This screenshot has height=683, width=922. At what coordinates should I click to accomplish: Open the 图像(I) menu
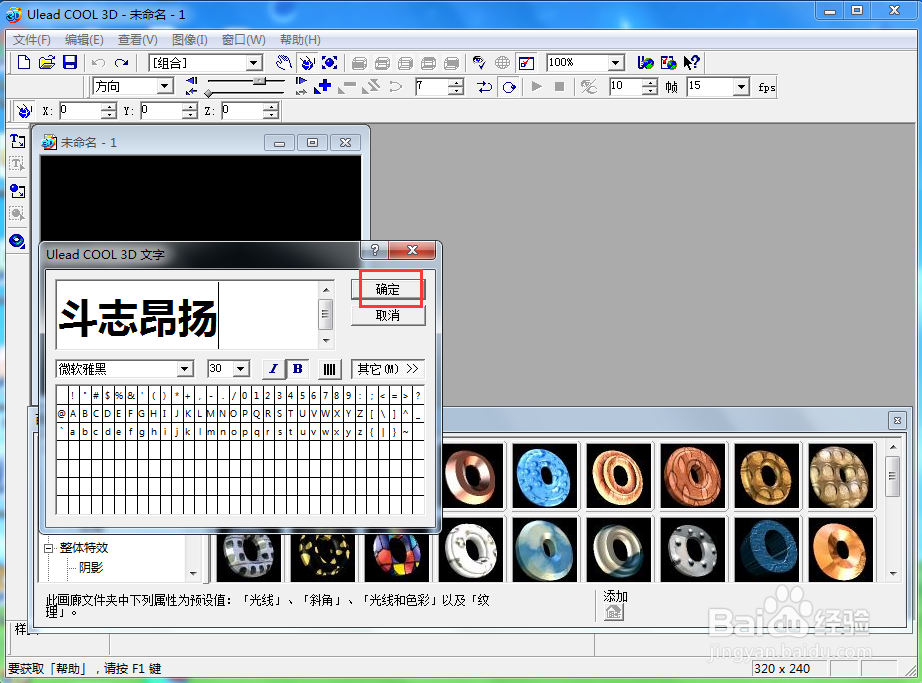190,40
